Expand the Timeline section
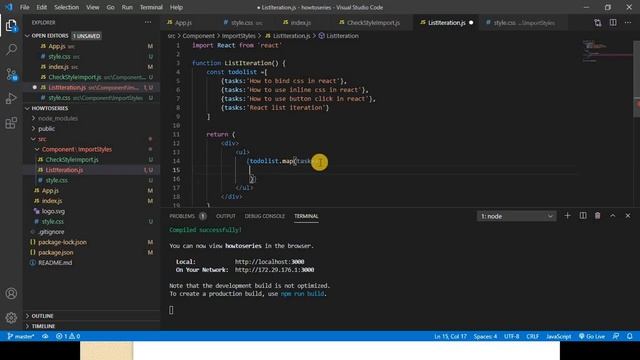Screen dimensions: 640x360 point(43,326)
